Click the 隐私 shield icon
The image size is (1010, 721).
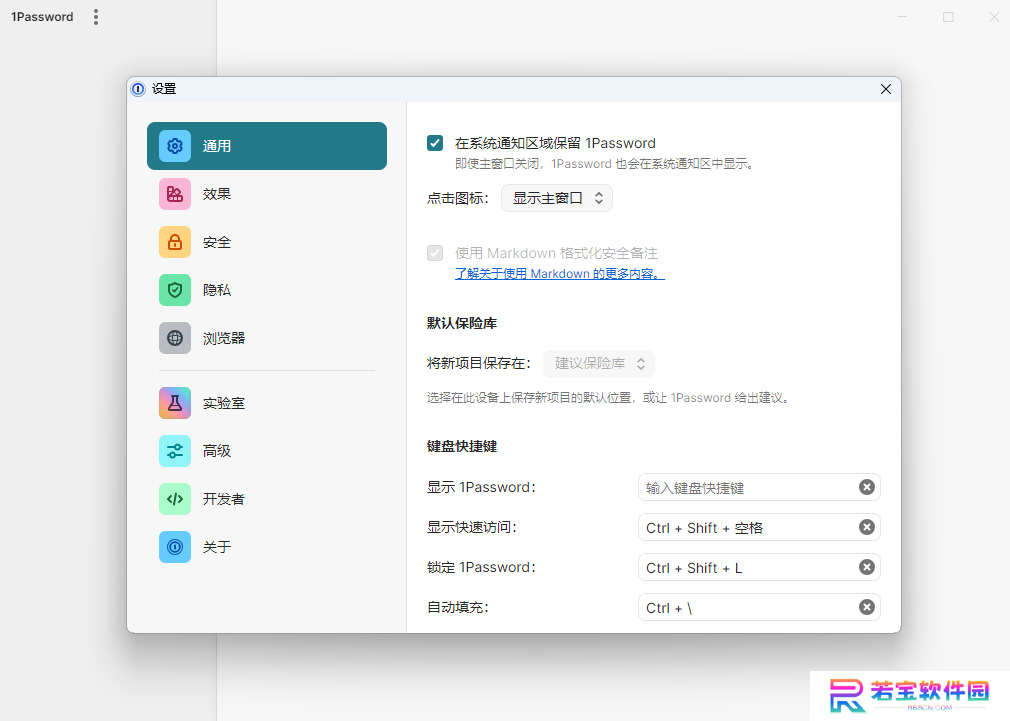pyautogui.click(x=175, y=290)
